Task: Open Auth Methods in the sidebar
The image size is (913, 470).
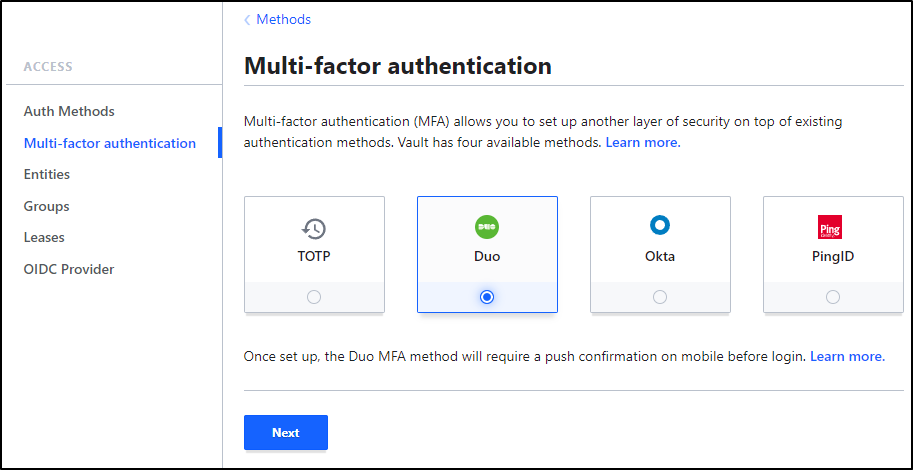Action: coord(69,111)
